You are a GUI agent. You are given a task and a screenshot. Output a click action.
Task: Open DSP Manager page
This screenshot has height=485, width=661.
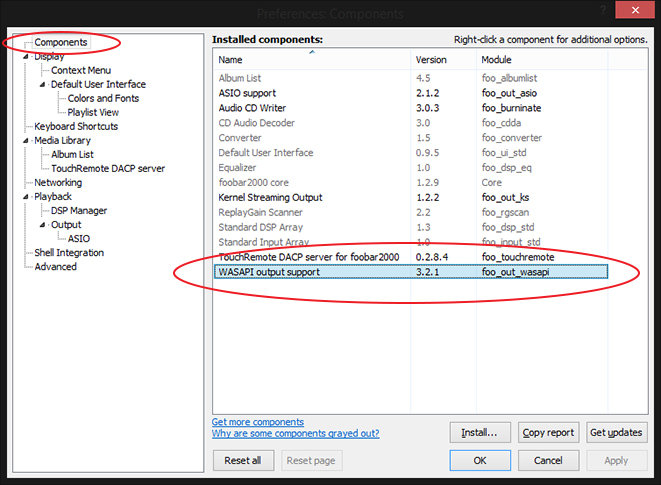tap(79, 210)
